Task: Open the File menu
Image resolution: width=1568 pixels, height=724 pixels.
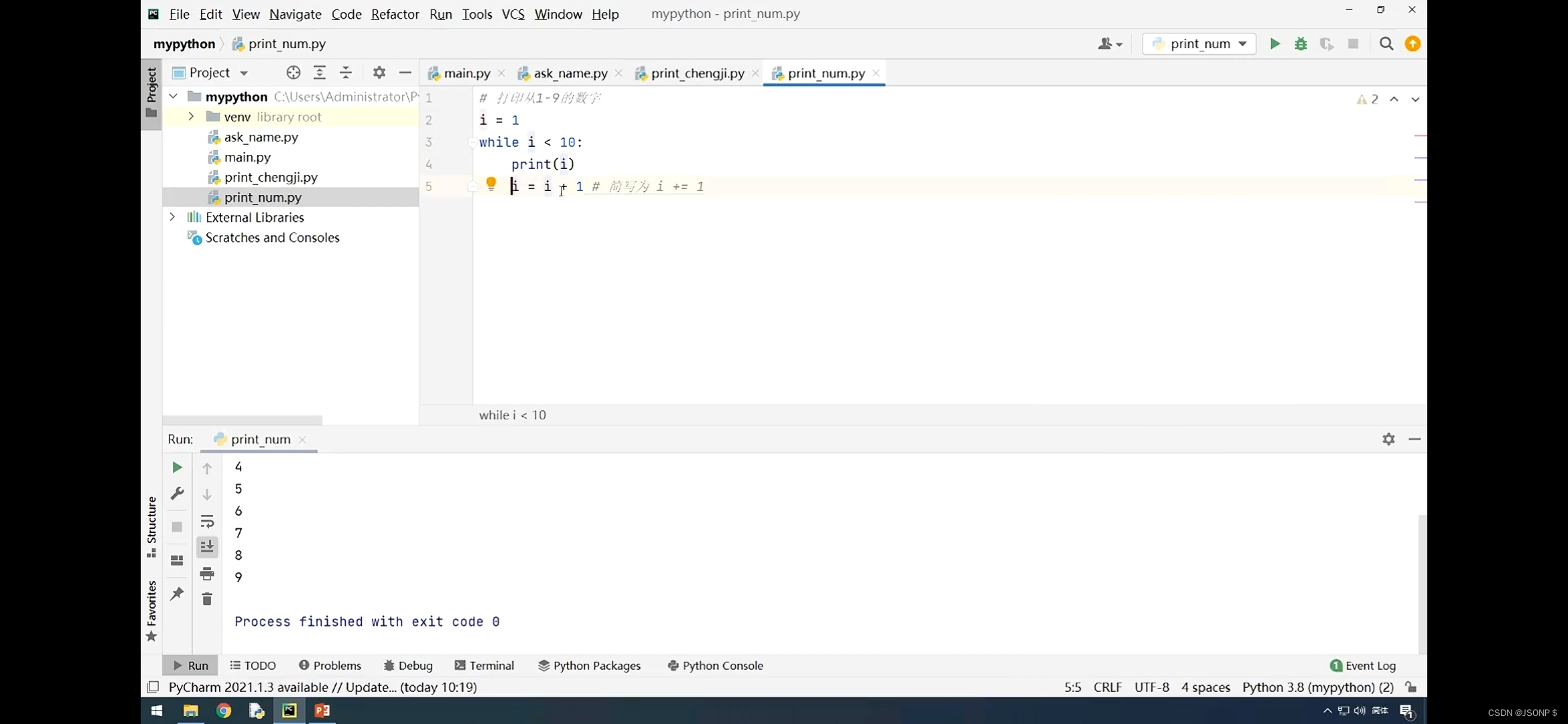Action: pyautogui.click(x=179, y=14)
